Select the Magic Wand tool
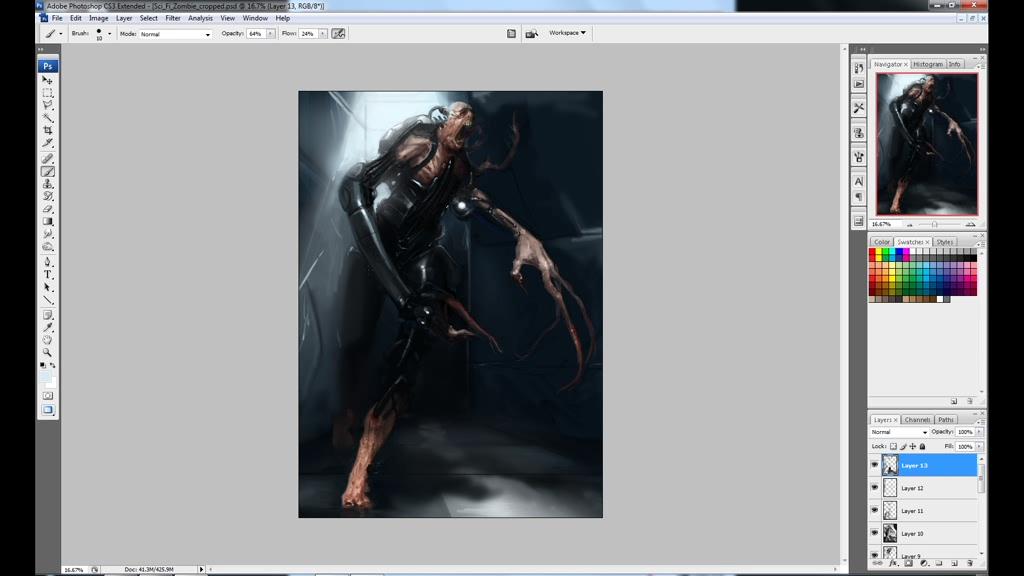The height and width of the screenshot is (576, 1024). click(47, 118)
